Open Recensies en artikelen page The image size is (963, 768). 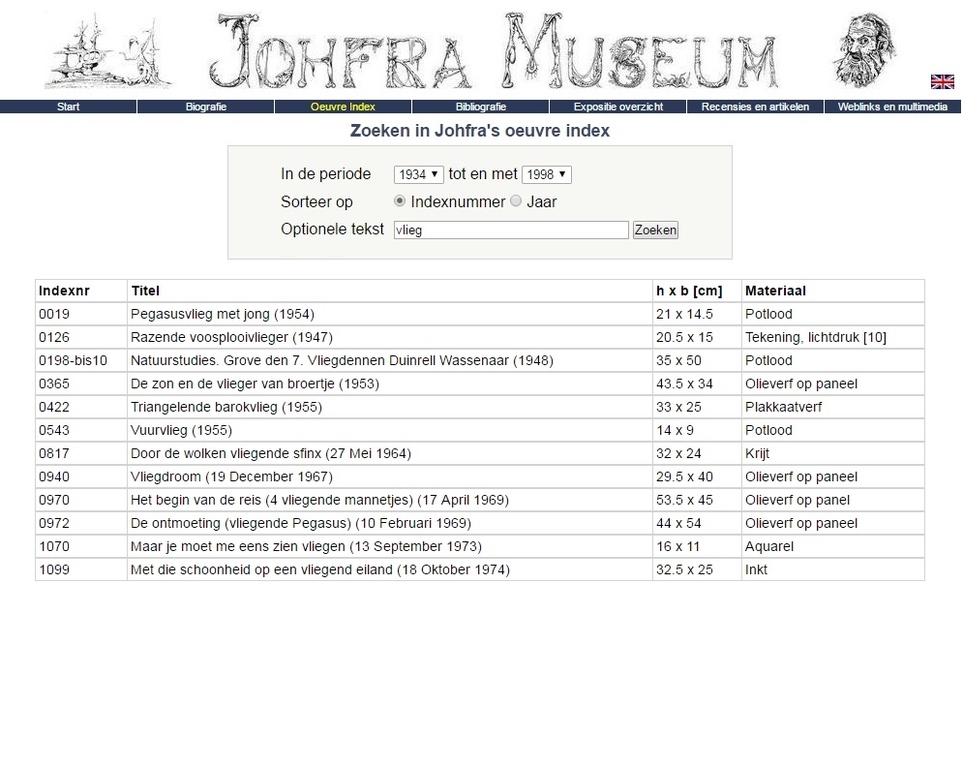click(x=755, y=107)
